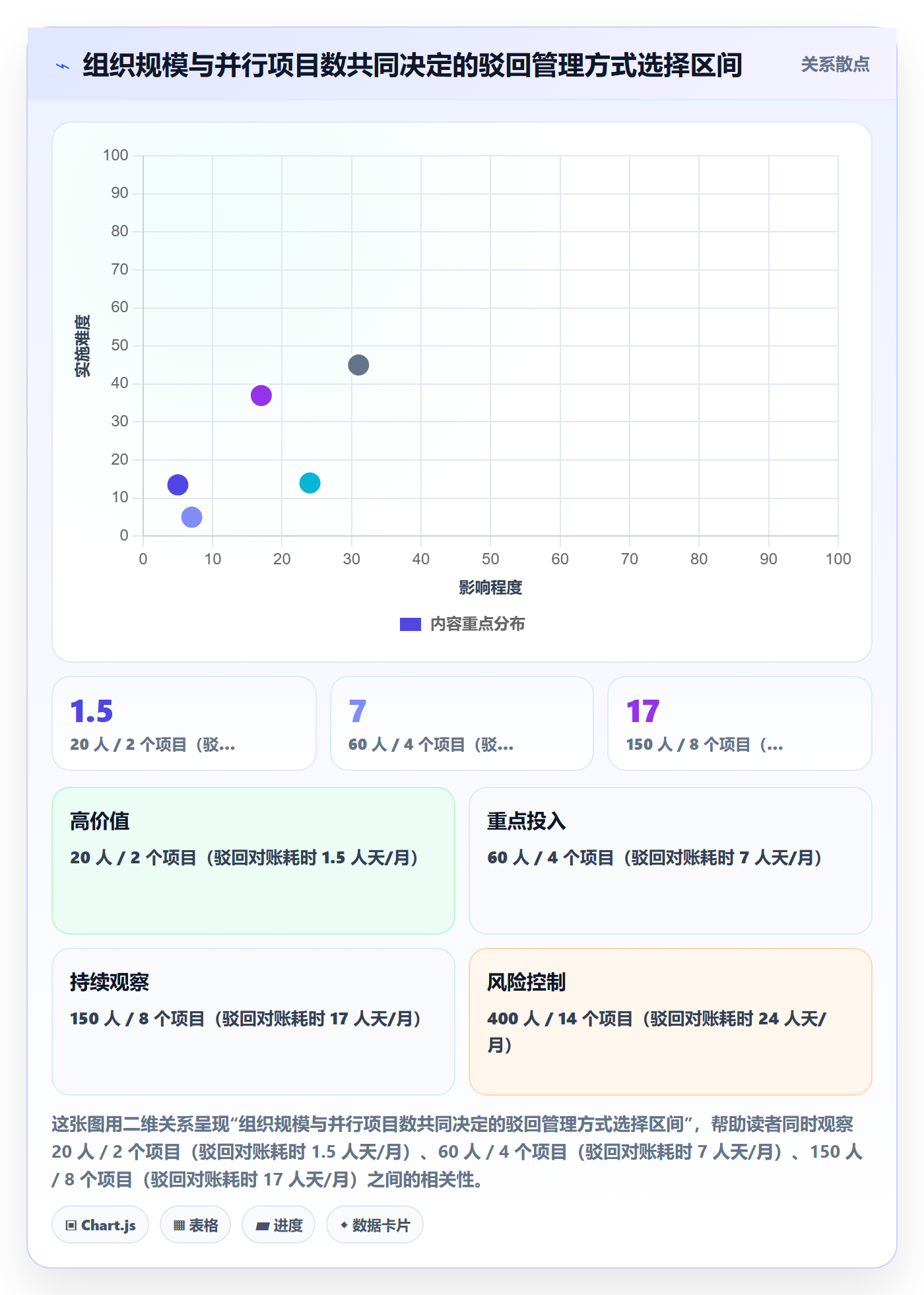The width and height of the screenshot is (924, 1295).
Task: Select the cyan scatter point near x 24
Action: (310, 483)
